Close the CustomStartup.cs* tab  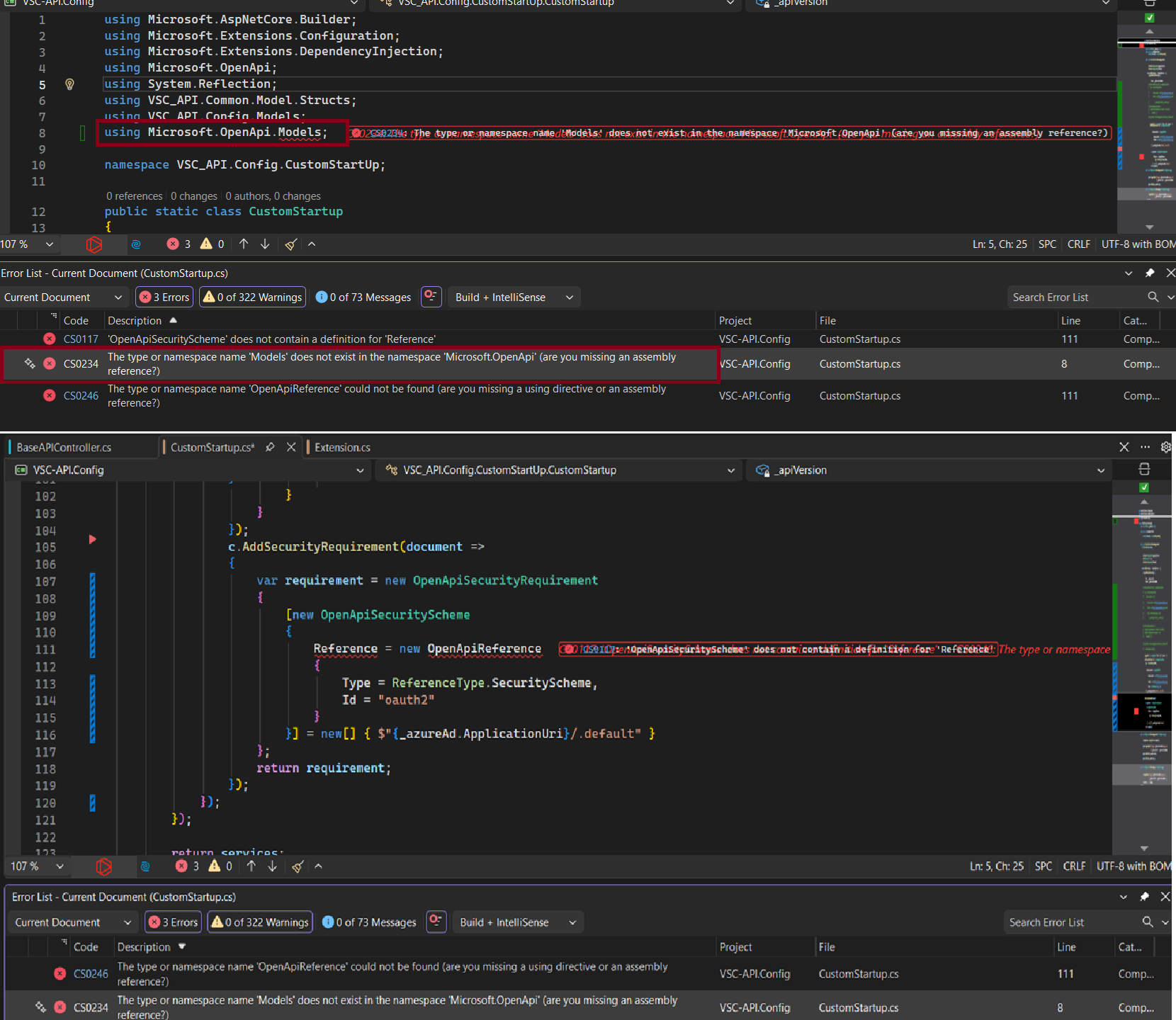[291, 447]
